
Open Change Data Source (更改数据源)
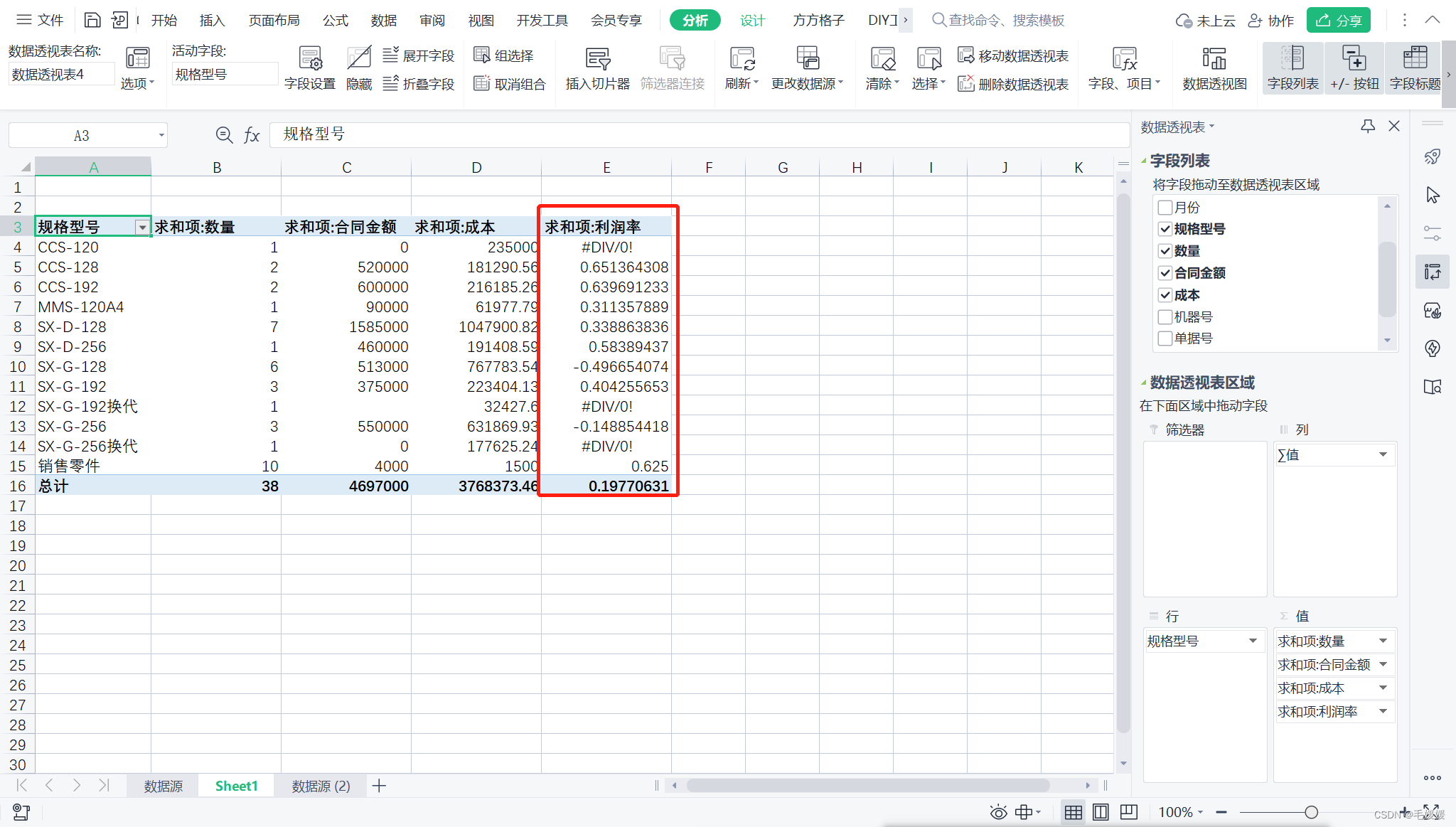point(807,69)
